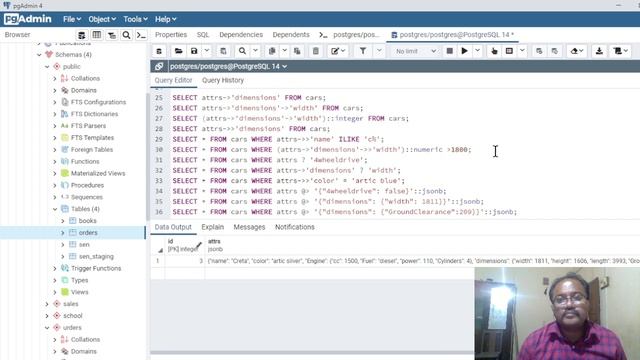Click commit transaction icon
Viewport: 640px width, 360px height.
(539, 51)
